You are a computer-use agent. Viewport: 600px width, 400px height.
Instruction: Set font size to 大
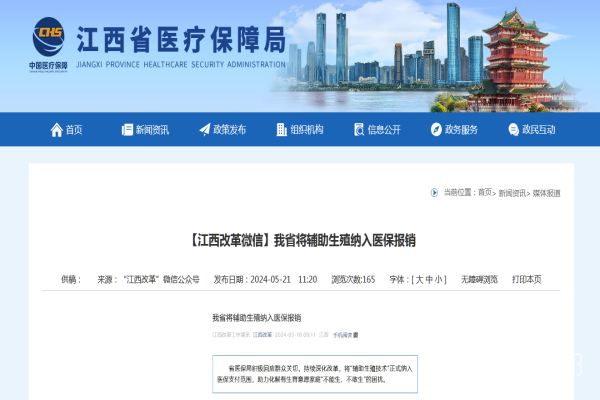point(420,280)
